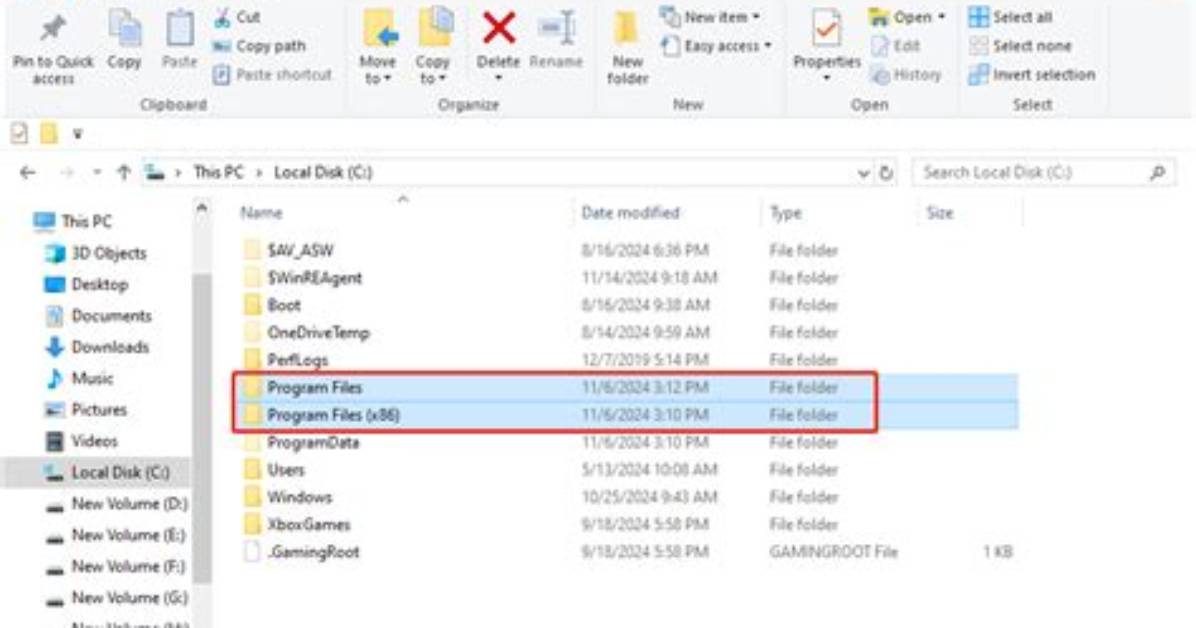Click the Cut scissors command
The height and width of the screenshot is (628, 1196).
click(x=237, y=17)
